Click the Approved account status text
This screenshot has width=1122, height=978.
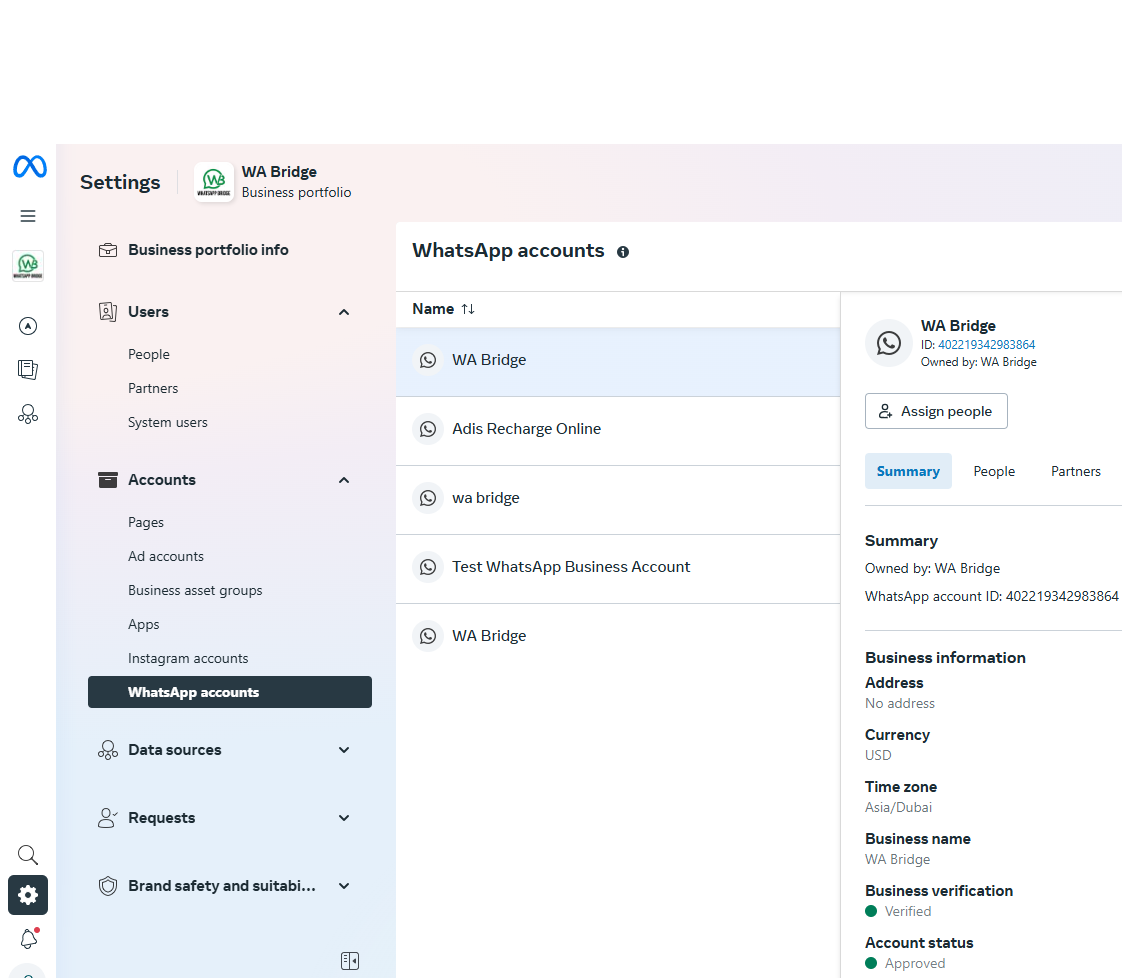point(914,964)
